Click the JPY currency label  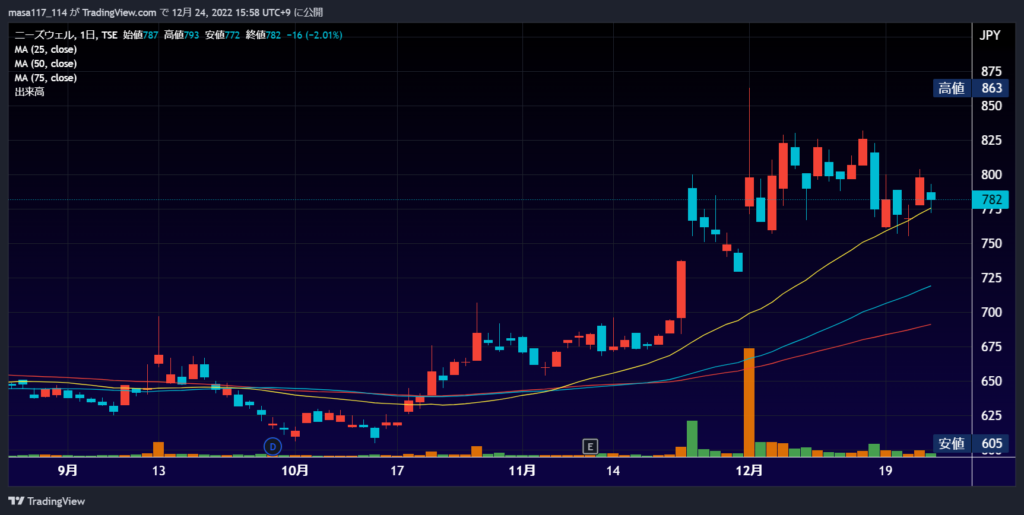click(990, 35)
